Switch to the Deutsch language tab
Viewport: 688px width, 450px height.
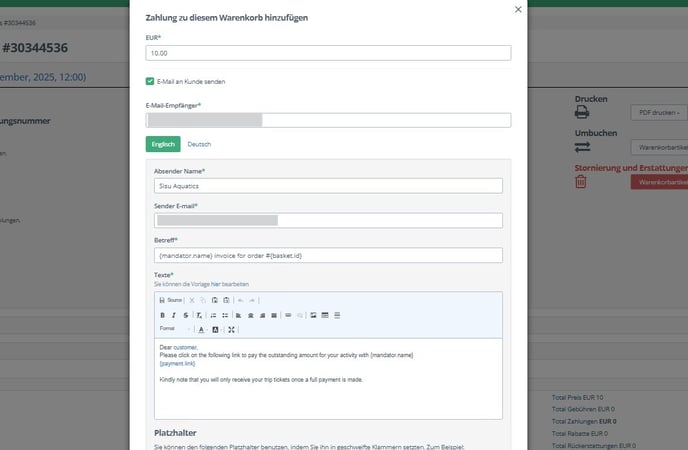198,144
